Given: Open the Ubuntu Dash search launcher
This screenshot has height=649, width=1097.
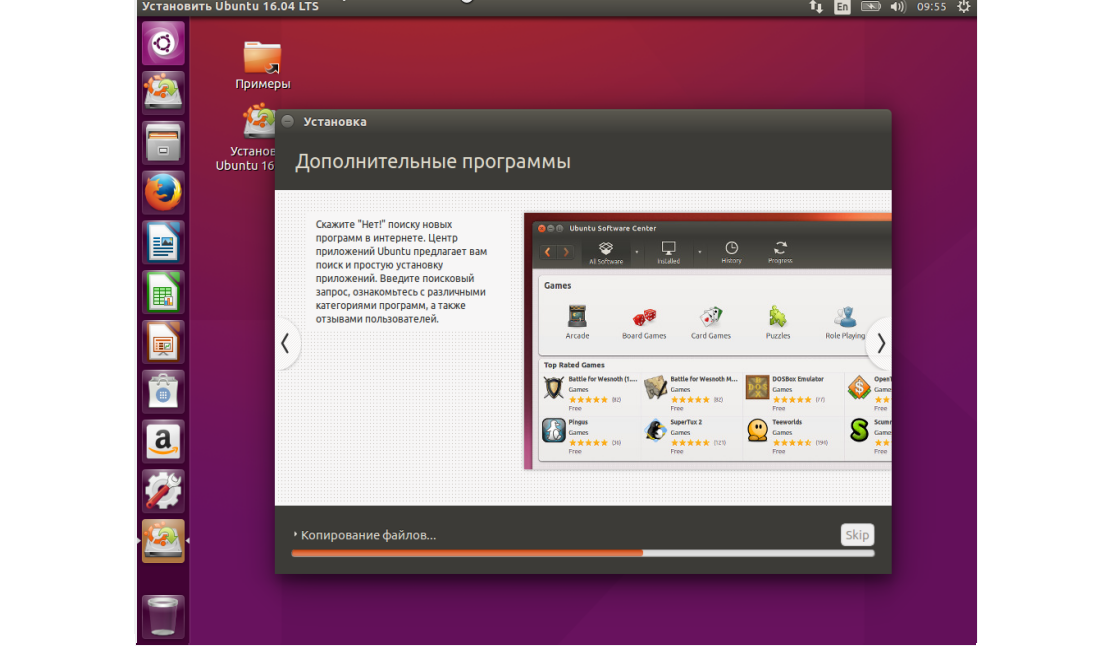Looking at the screenshot, I should [163, 43].
